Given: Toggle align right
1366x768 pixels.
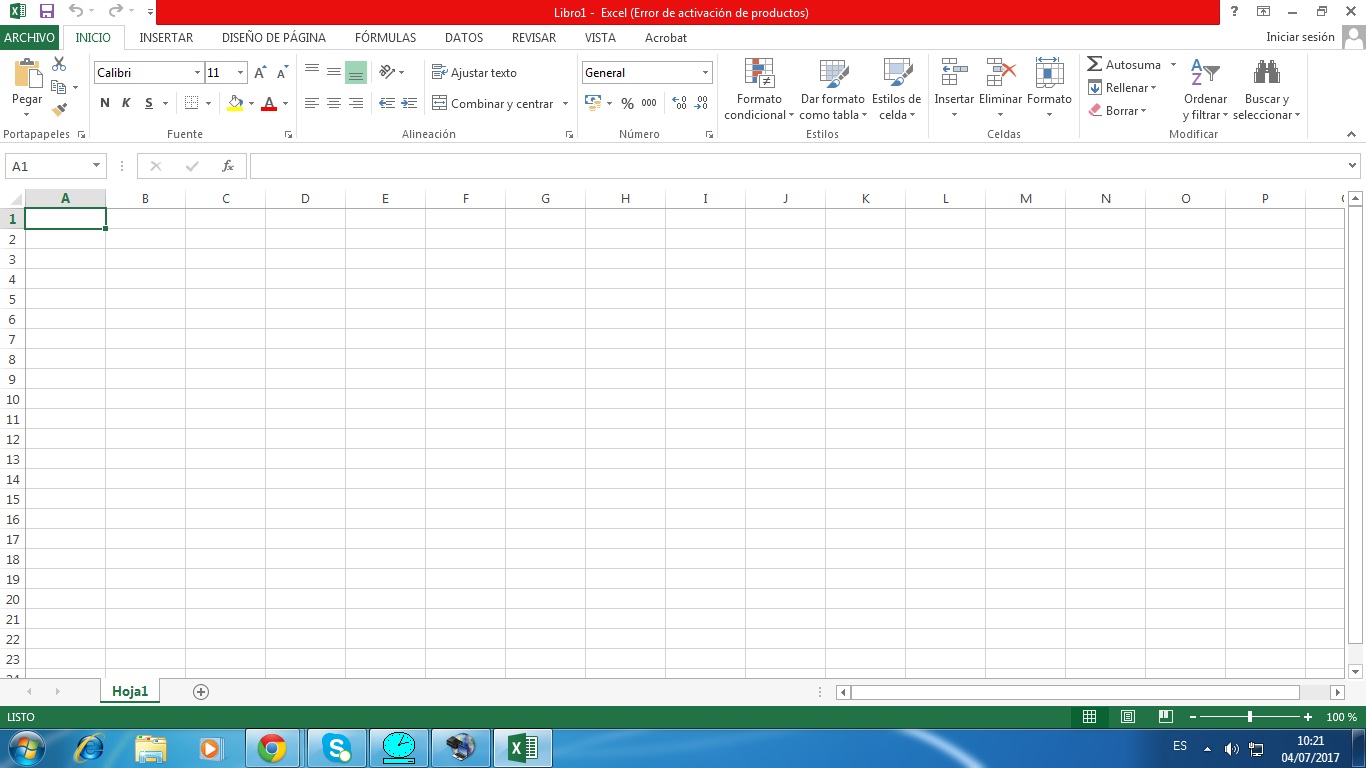Looking at the screenshot, I should coord(356,103).
